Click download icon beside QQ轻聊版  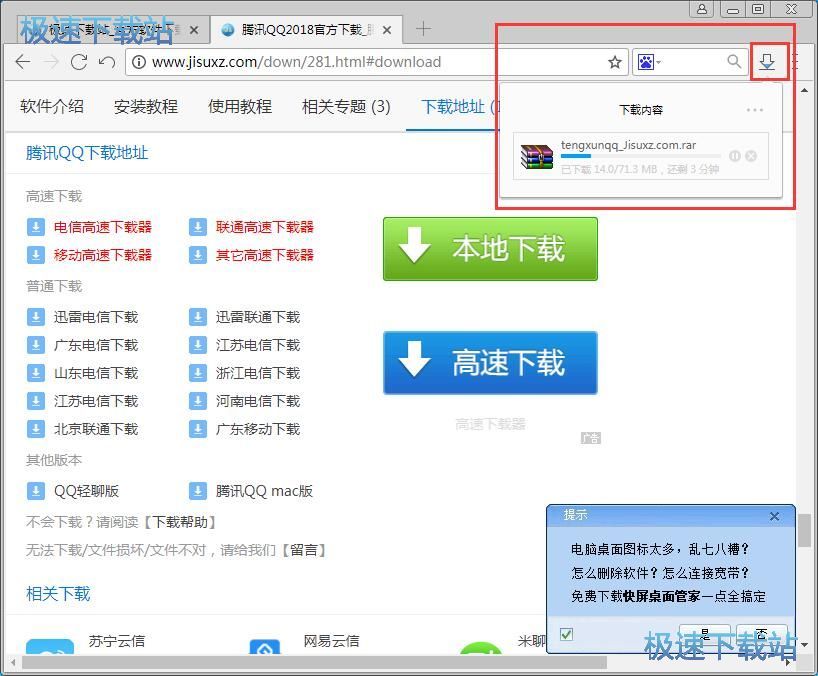35,491
